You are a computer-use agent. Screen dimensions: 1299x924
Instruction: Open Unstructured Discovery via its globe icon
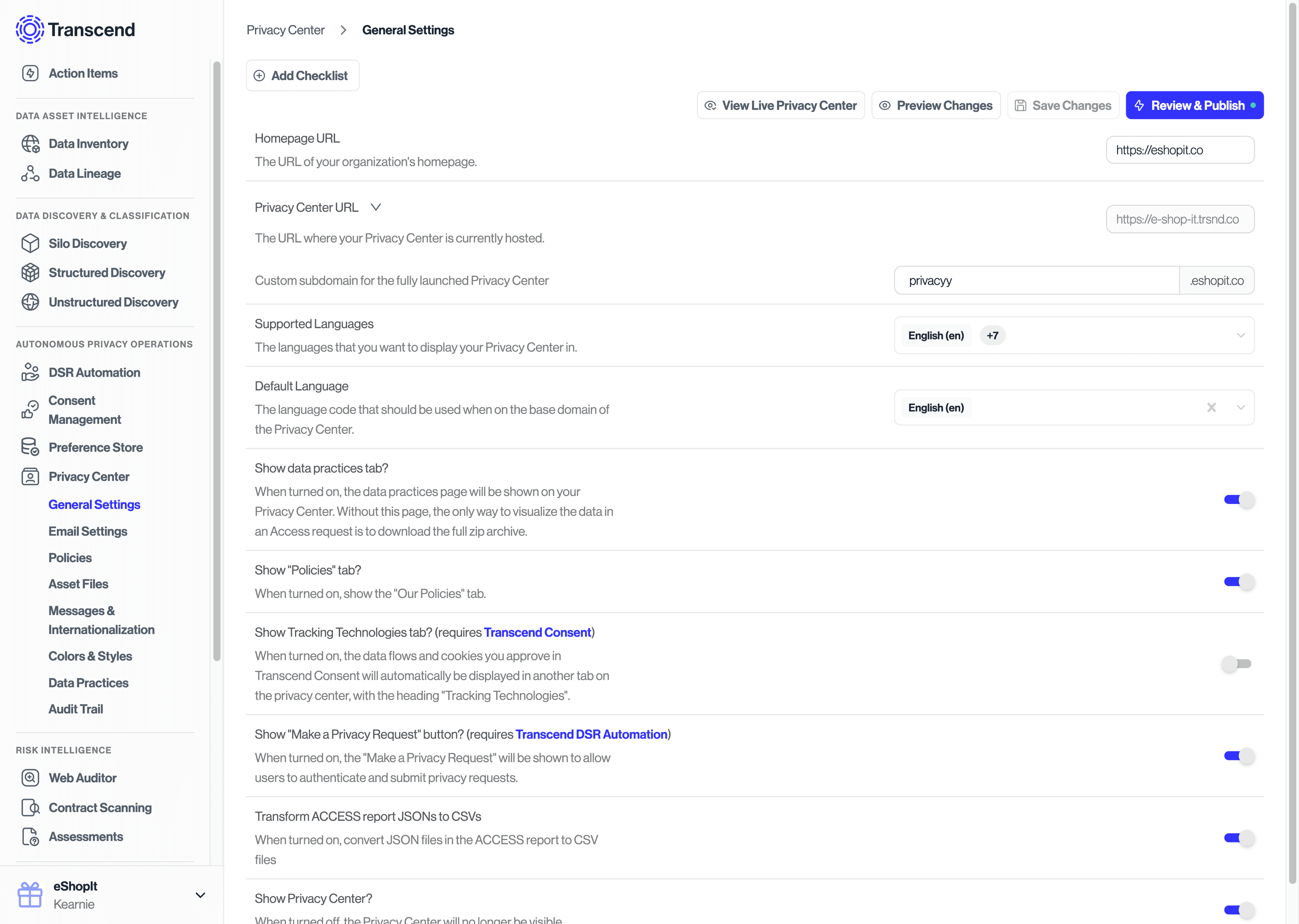pos(30,302)
